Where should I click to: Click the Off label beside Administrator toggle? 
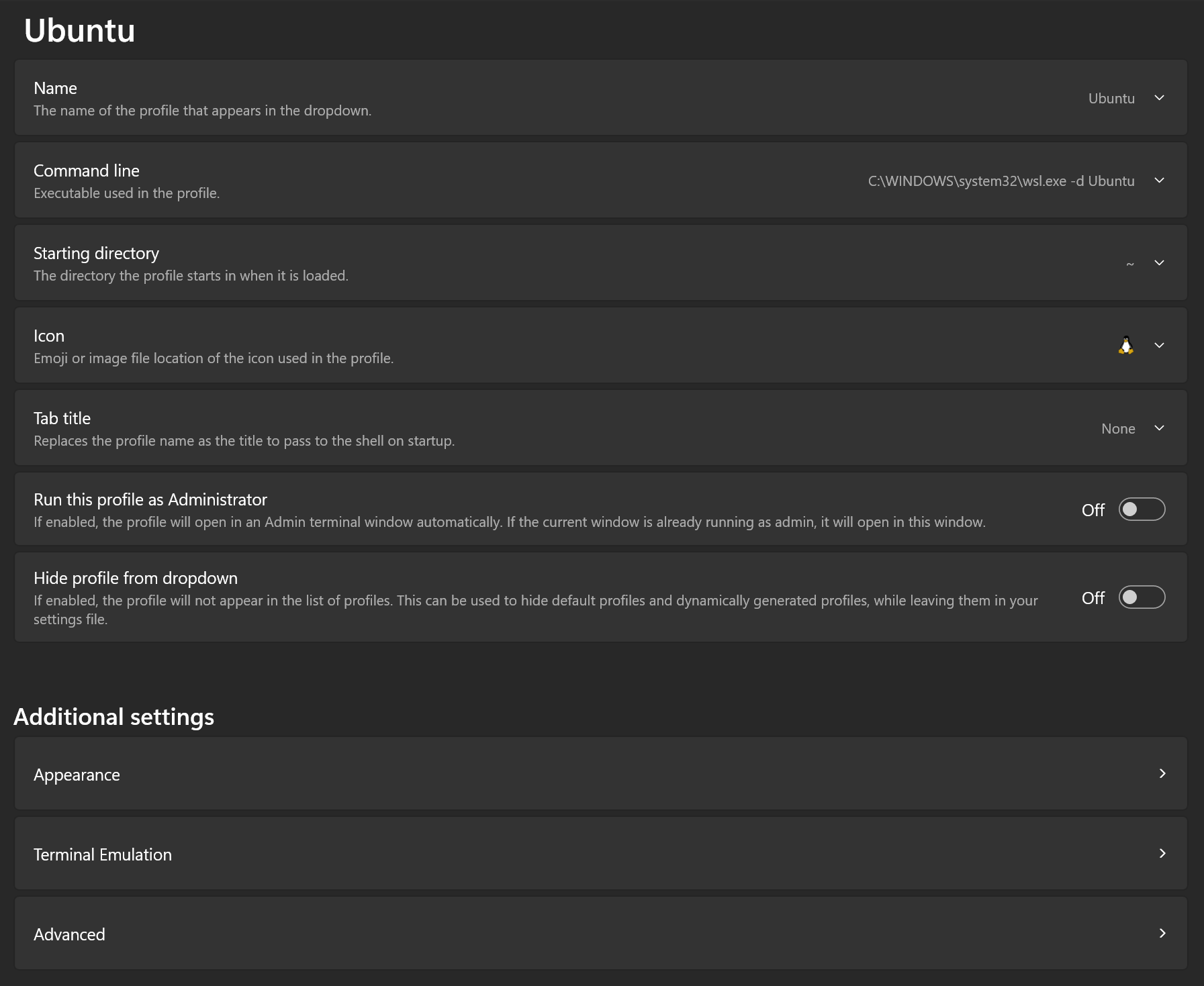tap(1093, 510)
